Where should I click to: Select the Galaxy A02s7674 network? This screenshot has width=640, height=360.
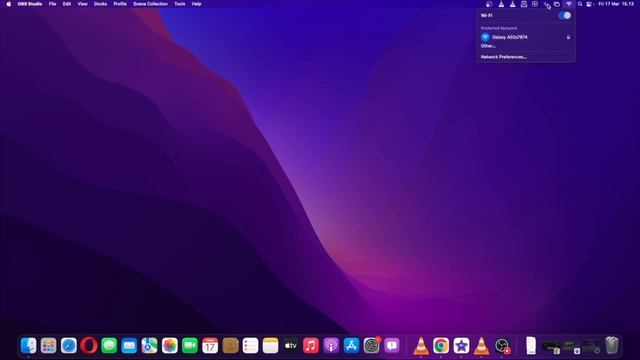[x=526, y=37]
